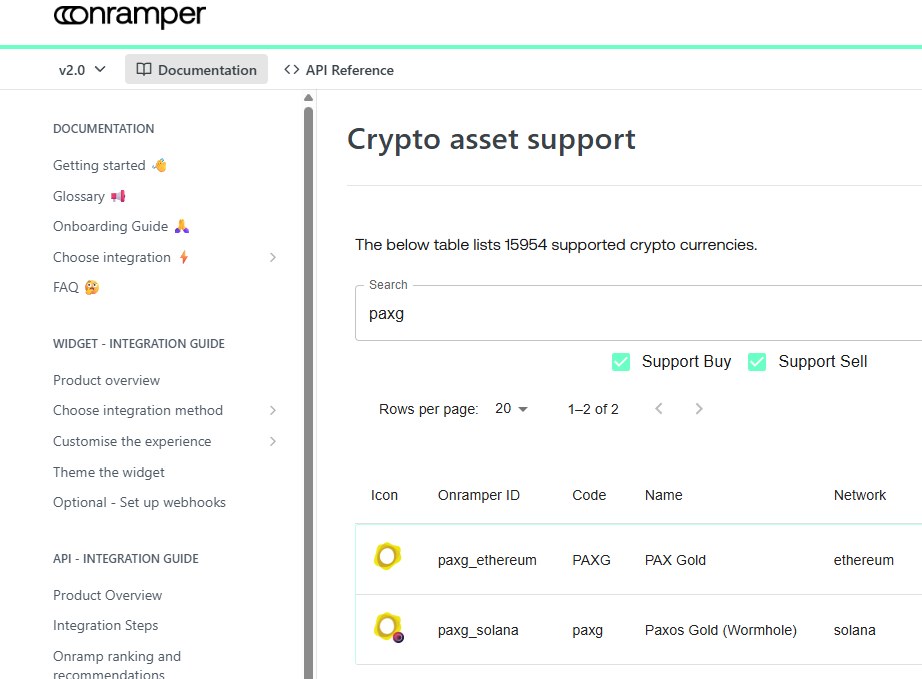Viewport: 922px width, 679px height.
Task: Uncheck the Support Buy checkbox
Action: 622,362
